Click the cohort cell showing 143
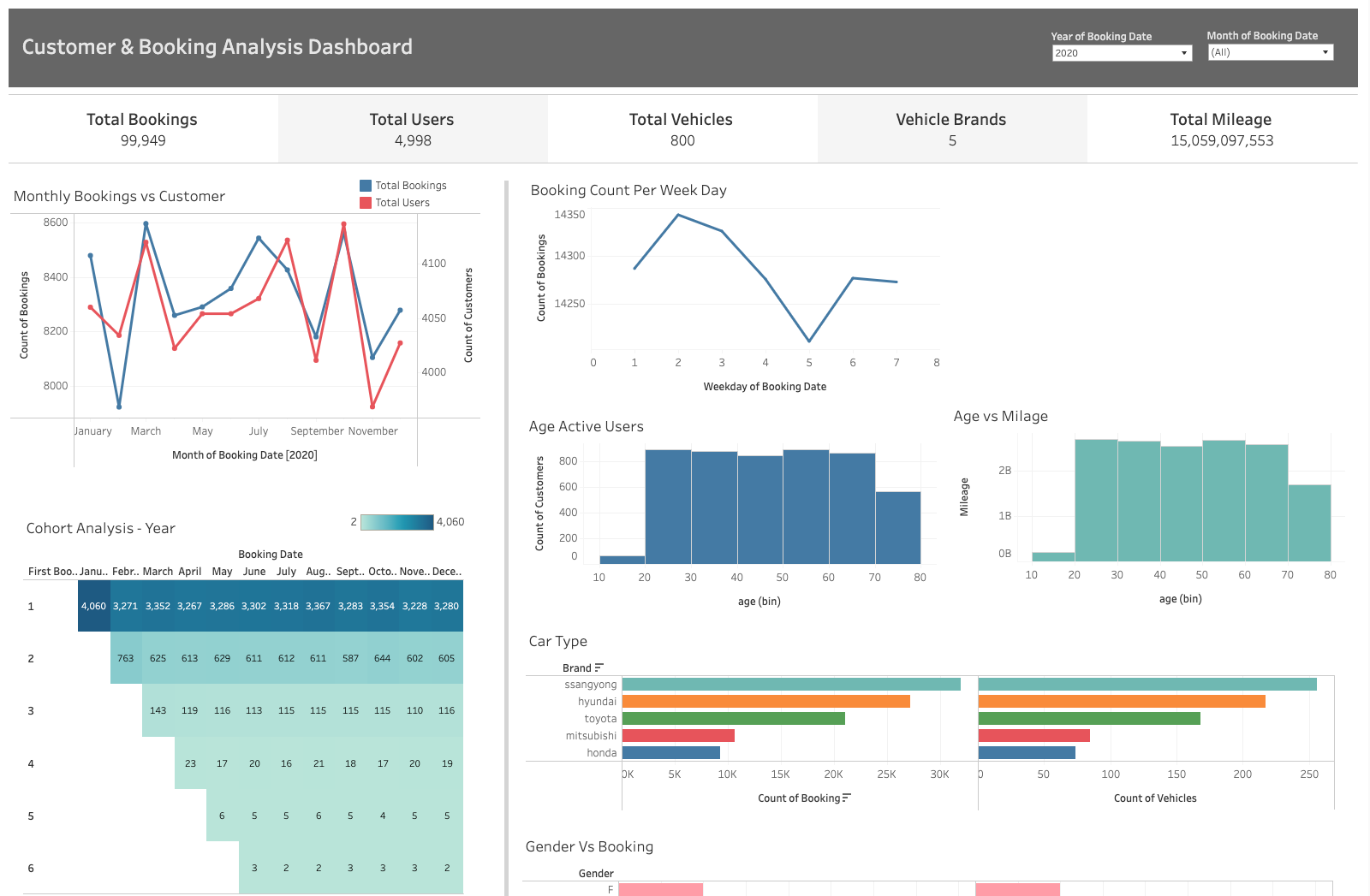This screenshot has height=896, width=1370. point(158,710)
